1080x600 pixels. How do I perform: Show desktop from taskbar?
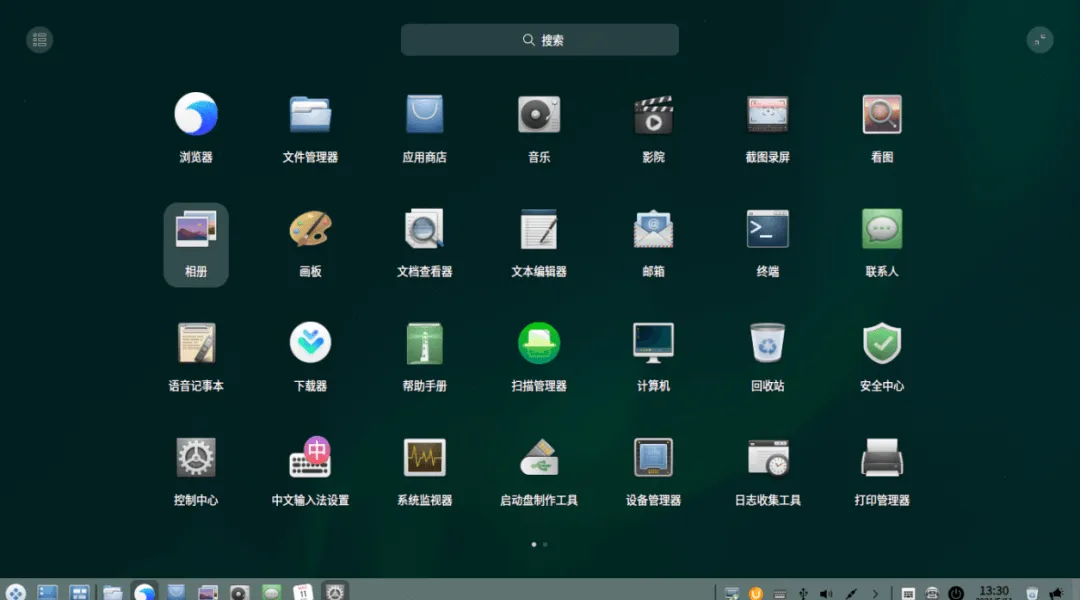coord(48,592)
